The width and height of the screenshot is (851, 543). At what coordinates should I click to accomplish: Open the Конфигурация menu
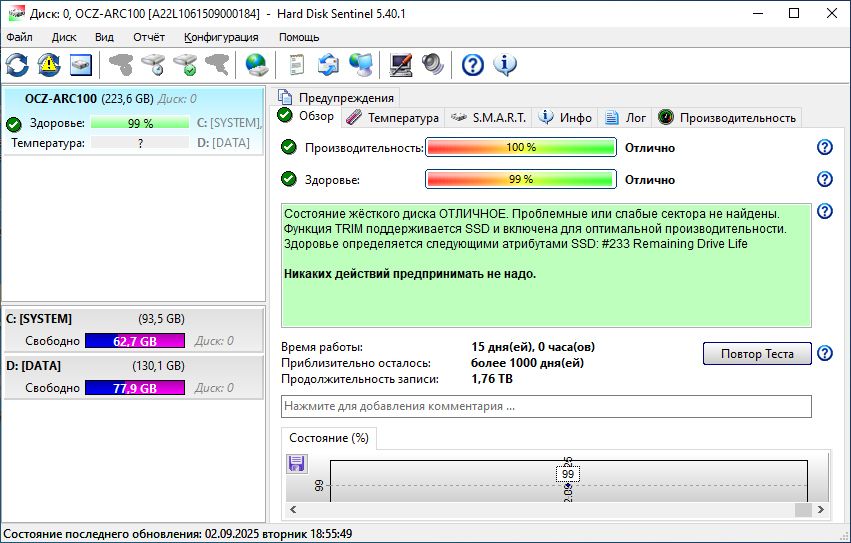coord(221,37)
